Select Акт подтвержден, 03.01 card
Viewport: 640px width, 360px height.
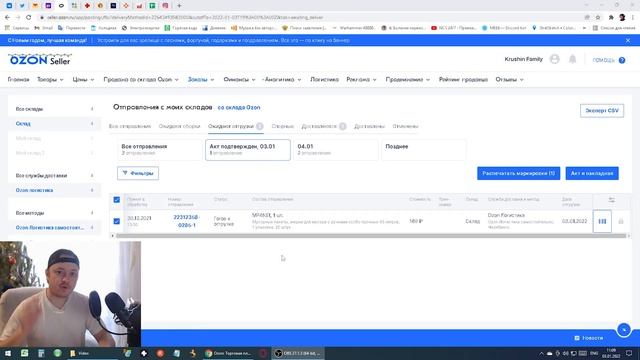pos(248,149)
